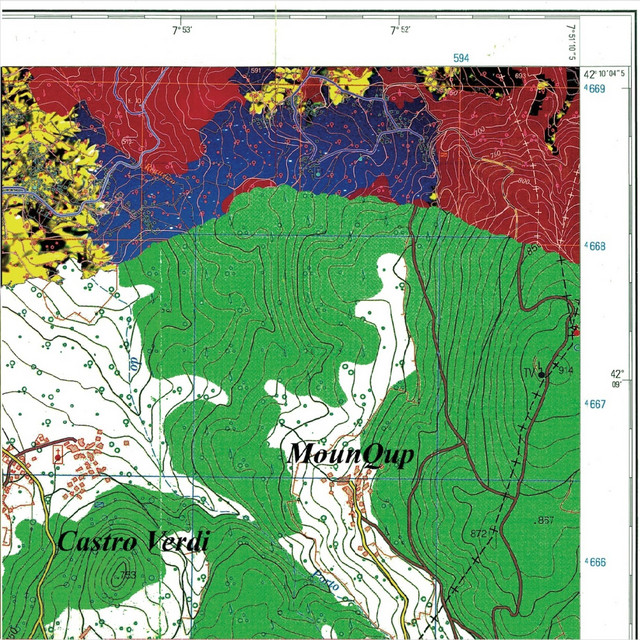Select the 594 grid easting number
The height and width of the screenshot is (640, 640).
click(x=461, y=59)
